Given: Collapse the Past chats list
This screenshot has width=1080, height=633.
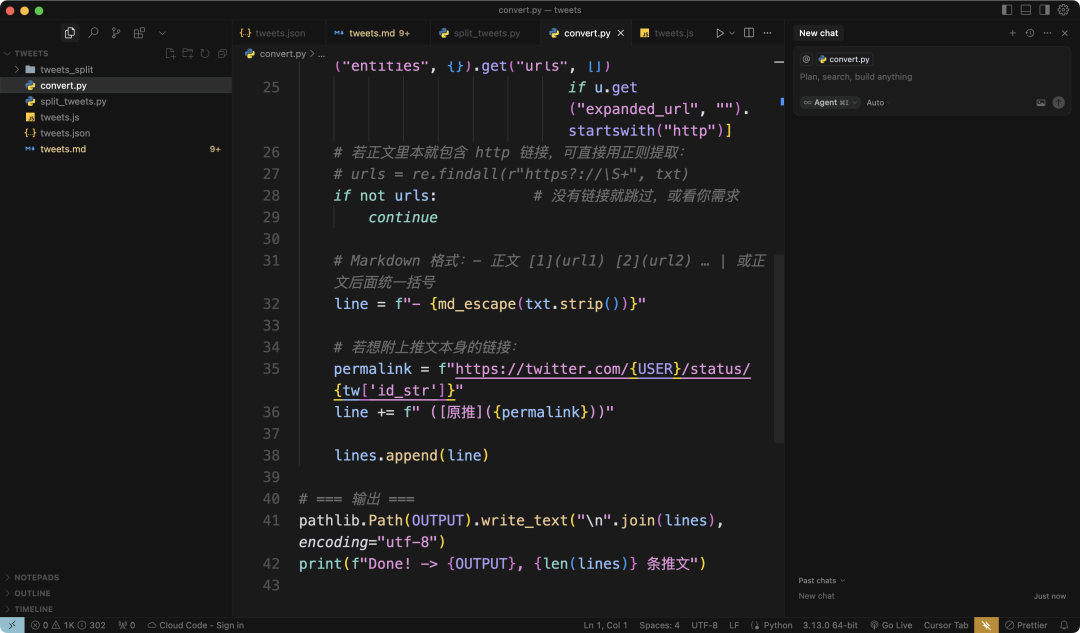Looking at the screenshot, I should click(821, 581).
